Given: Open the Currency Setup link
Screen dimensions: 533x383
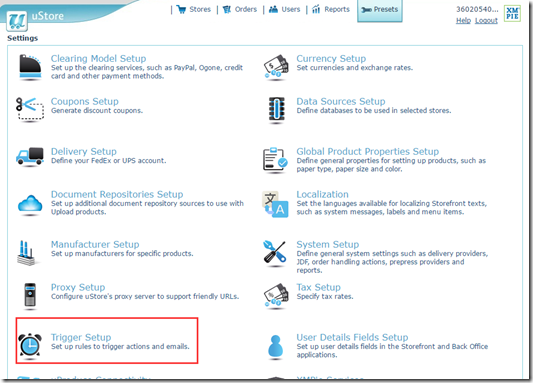Looking at the screenshot, I should [331, 58].
